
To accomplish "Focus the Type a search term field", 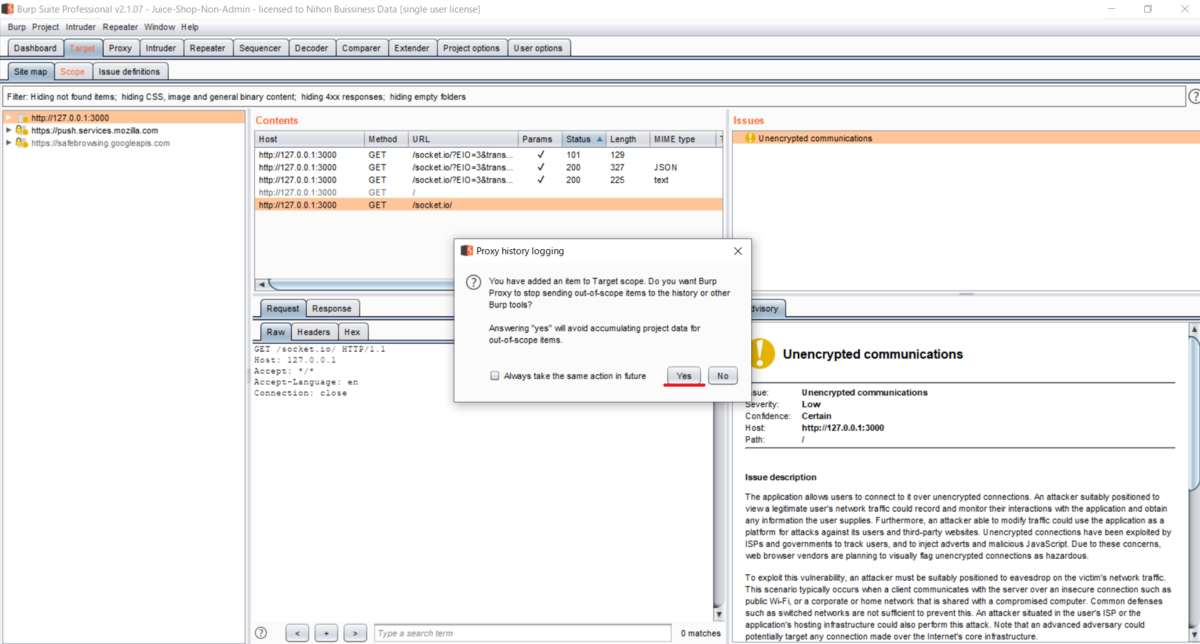I will click(x=523, y=633).
